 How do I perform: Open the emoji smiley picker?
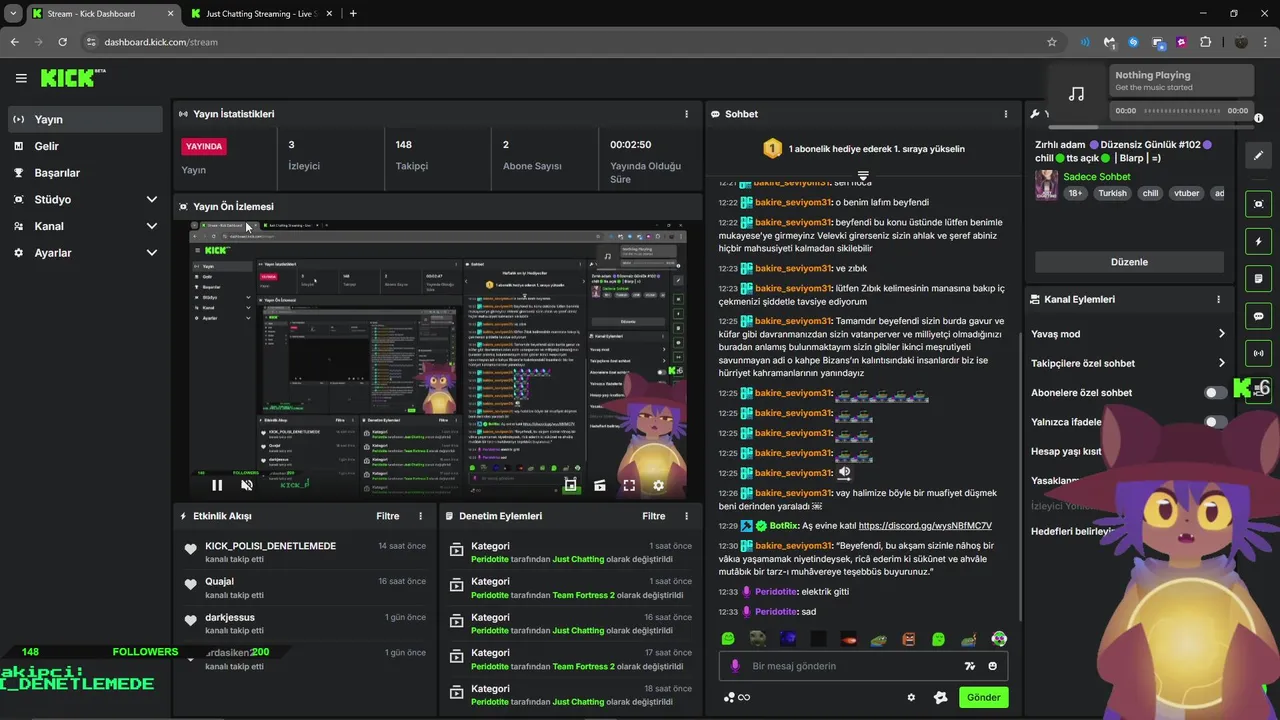pos(993,666)
